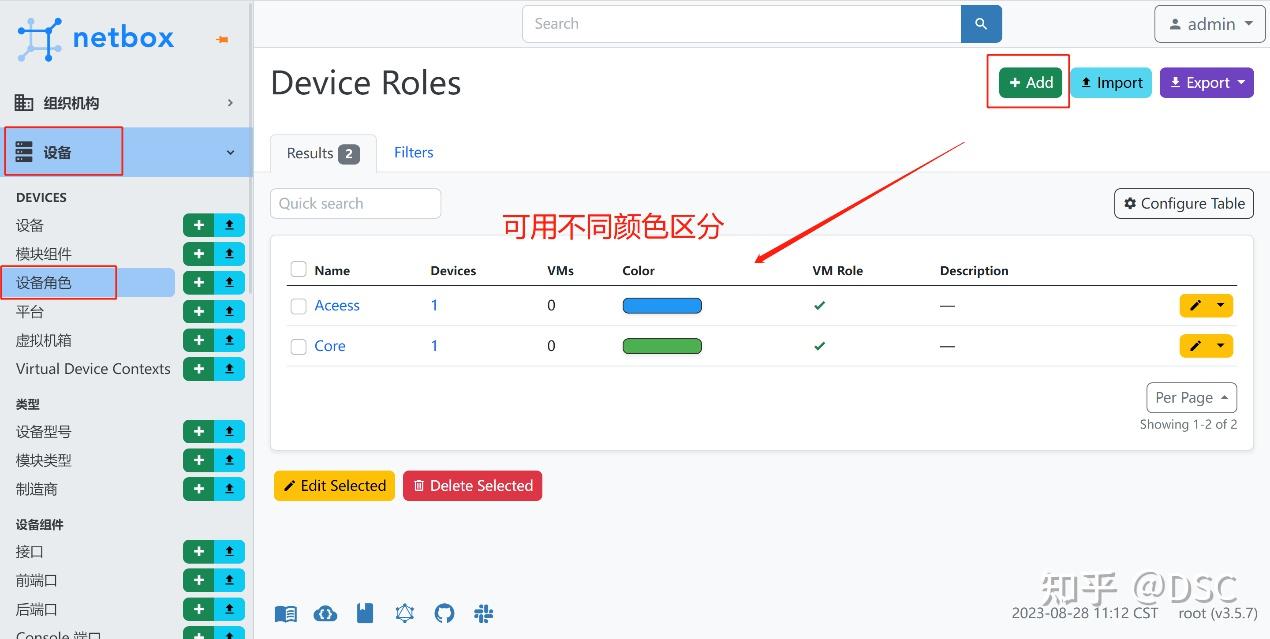This screenshot has width=1270, height=639.
Task: Toggle the select-all checkbox in the table header
Action: 298,268
